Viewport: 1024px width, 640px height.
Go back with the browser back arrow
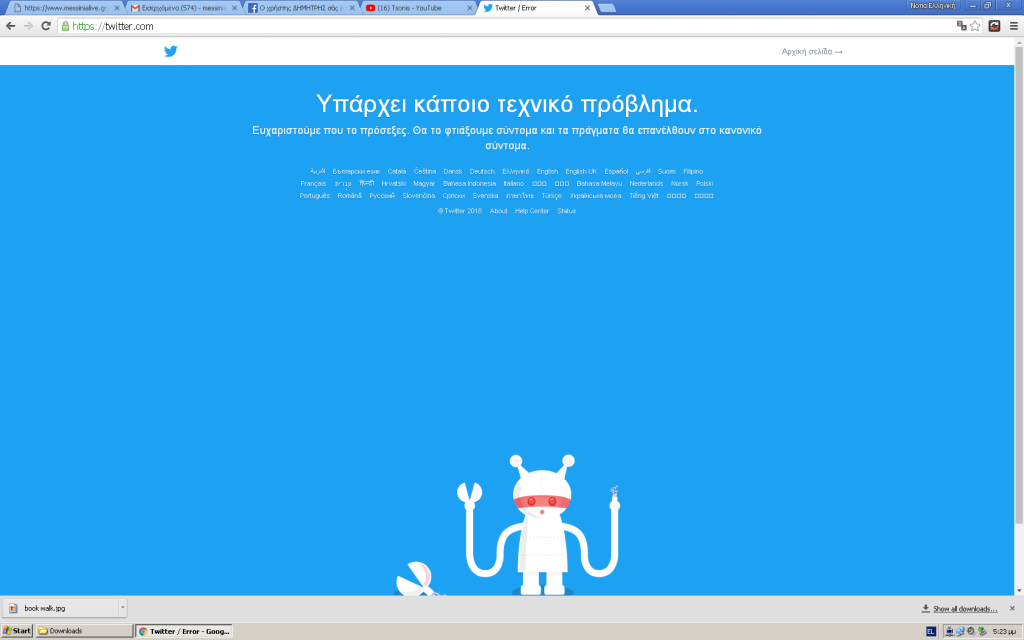(10, 26)
